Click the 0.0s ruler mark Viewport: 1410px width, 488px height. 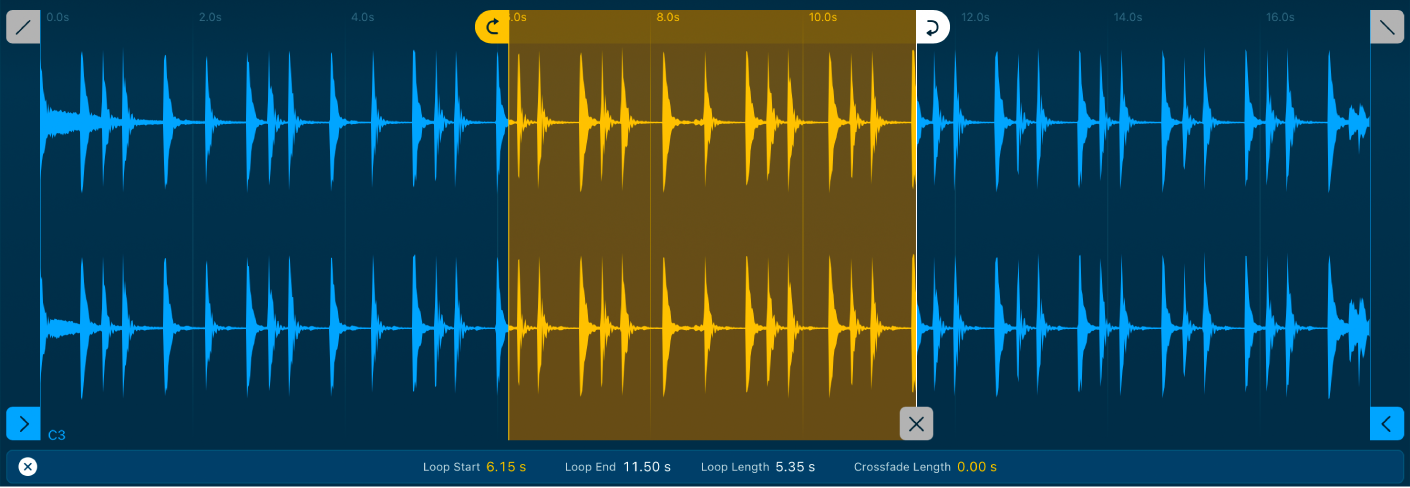(x=58, y=17)
